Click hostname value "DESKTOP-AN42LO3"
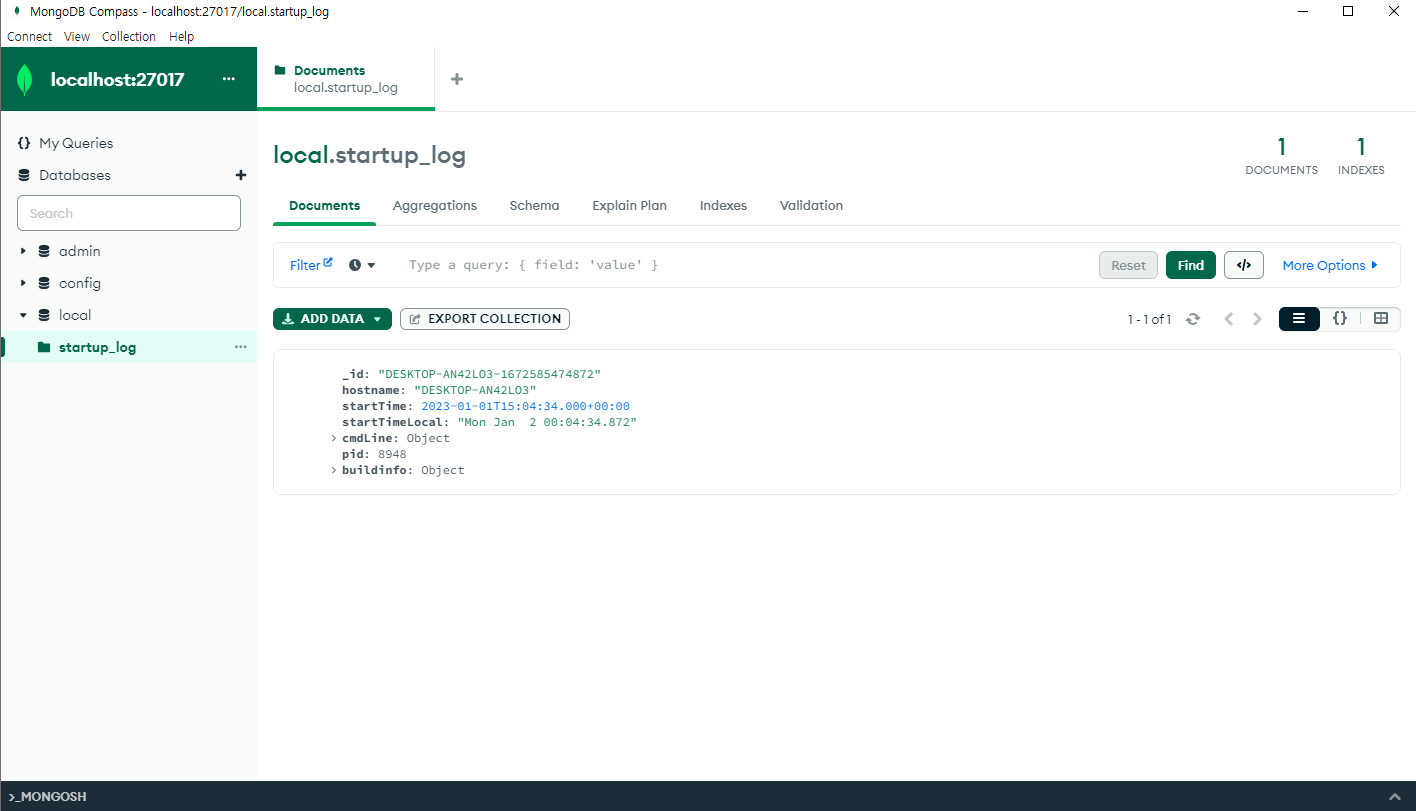The image size is (1416, 811). pos(475,390)
